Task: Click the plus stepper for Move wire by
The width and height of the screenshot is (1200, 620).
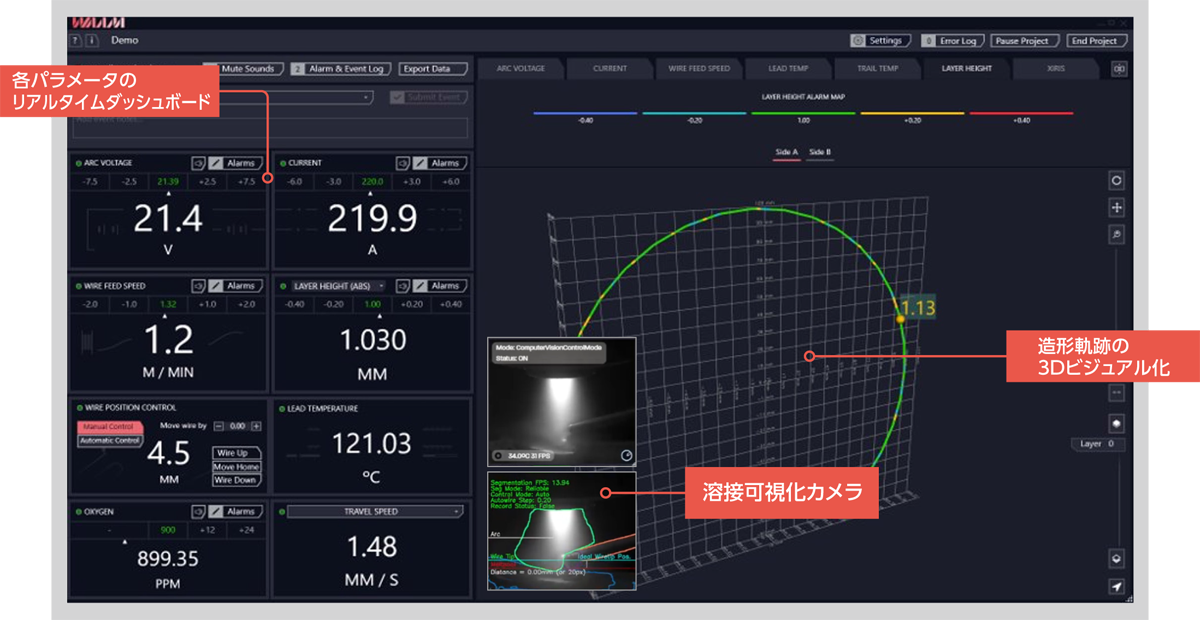Action: (256, 426)
